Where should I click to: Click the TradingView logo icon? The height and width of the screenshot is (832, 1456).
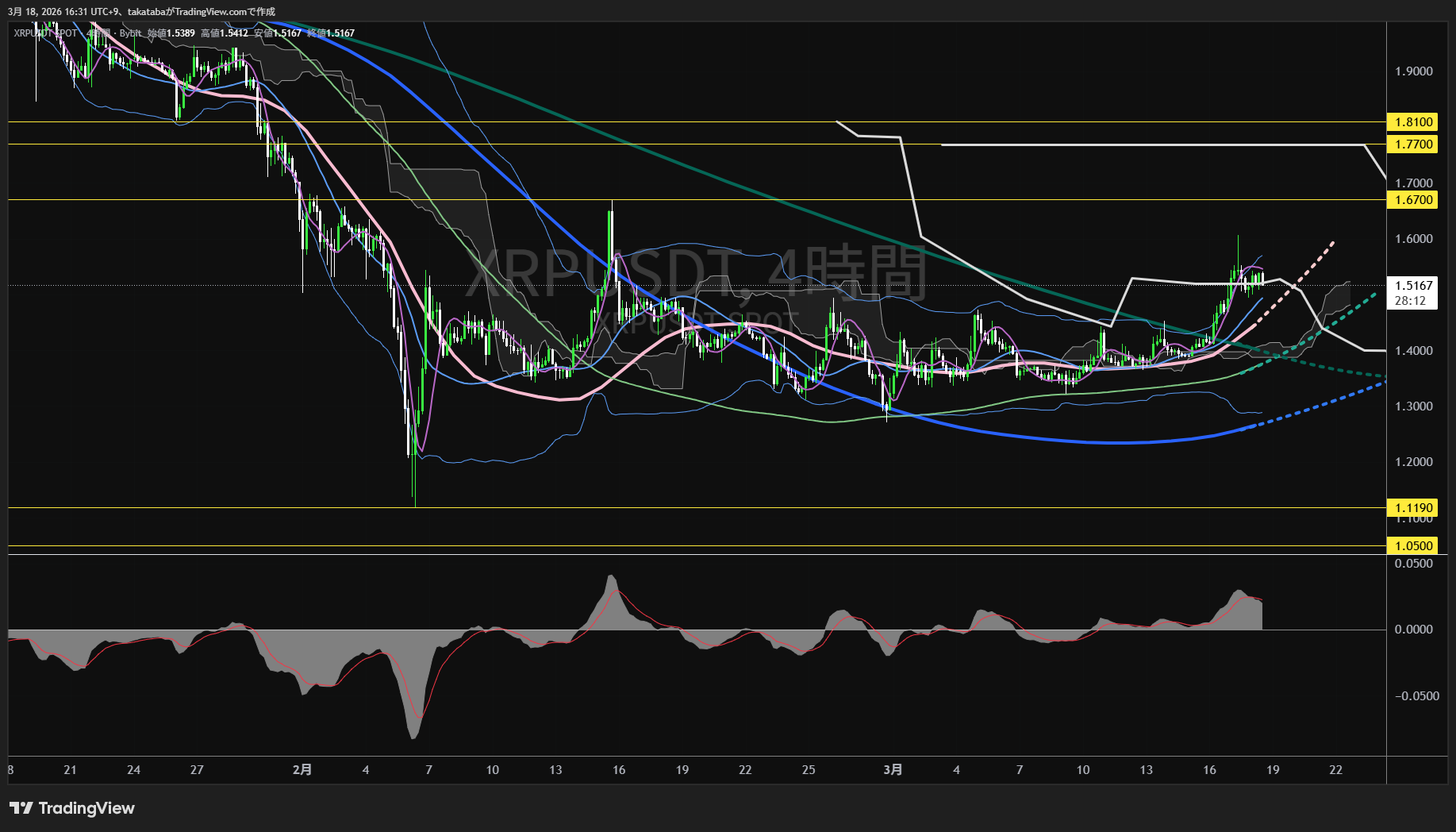tap(21, 808)
